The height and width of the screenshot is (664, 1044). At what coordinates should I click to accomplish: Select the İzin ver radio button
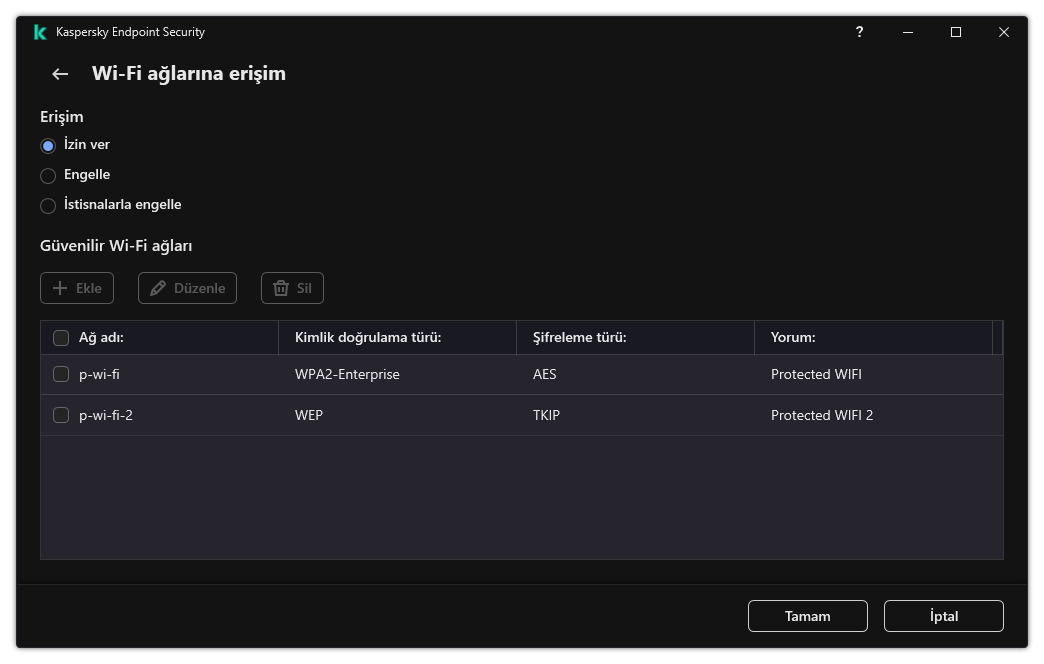tap(48, 145)
